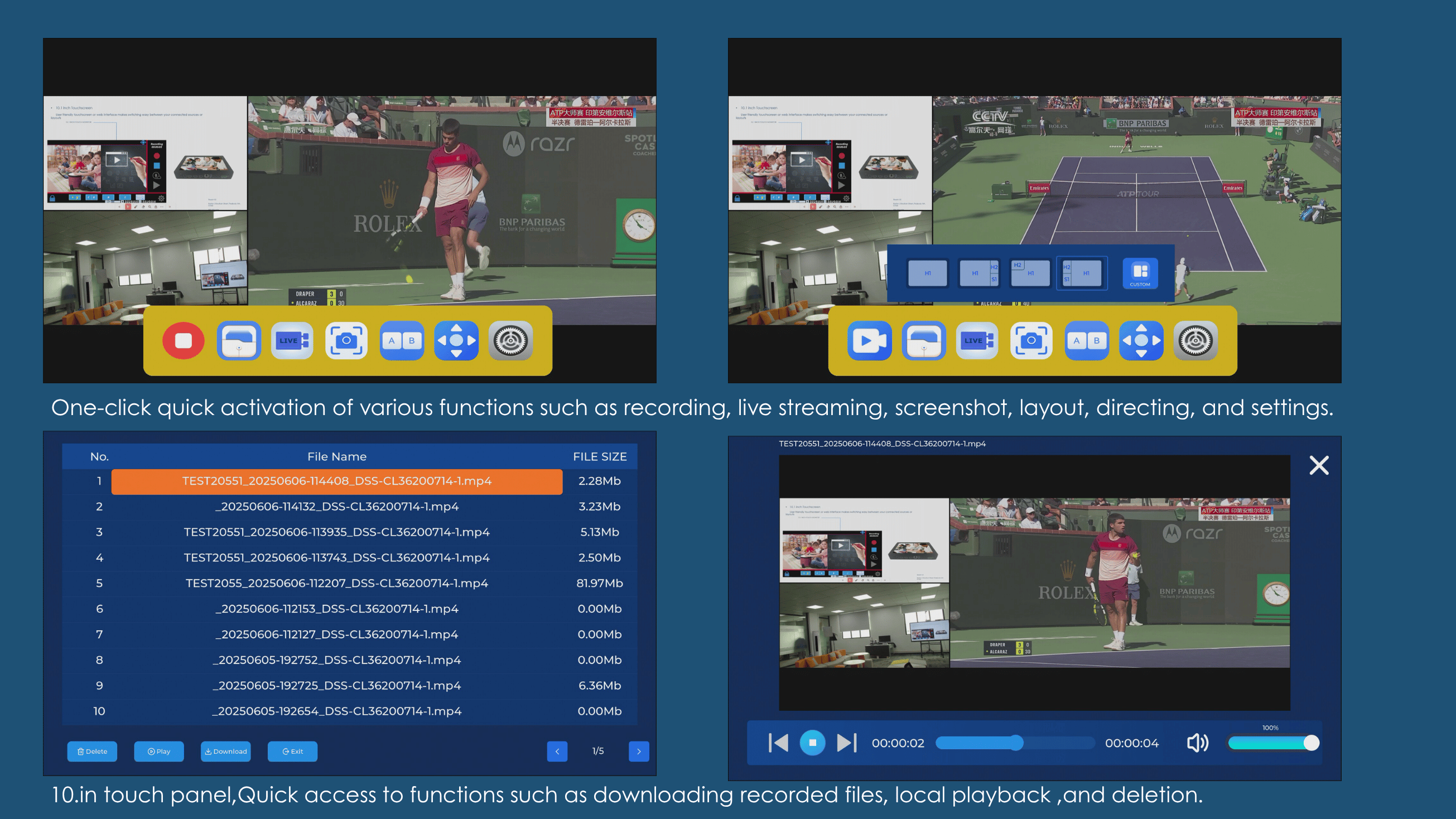The width and height of the screenshot is (1456, 819).
Task: Mute the playback volume speaker icon
Action: (1197, 743)
